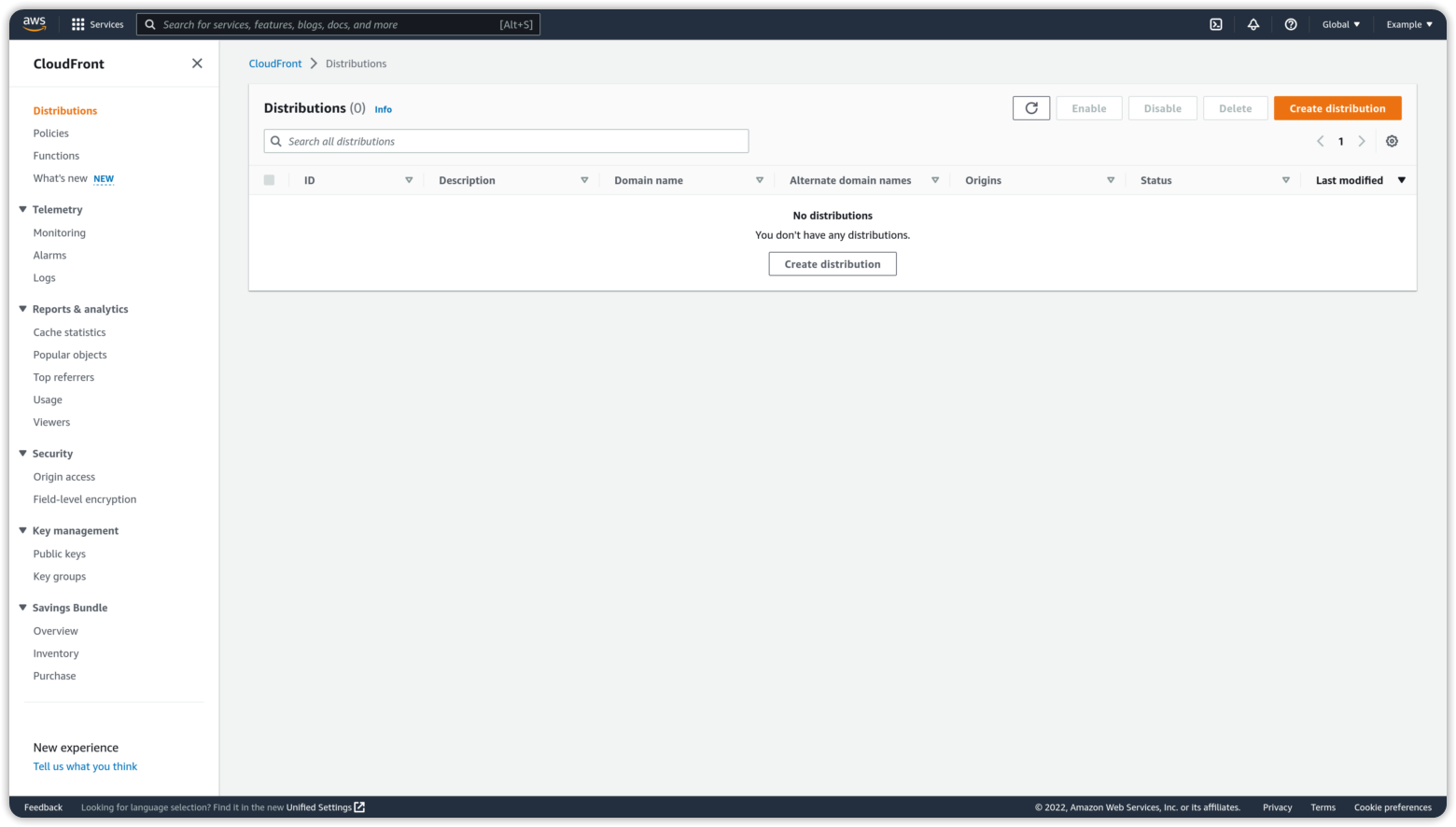This screenshot has height=827, width=1456.
Task: Click the Enable button
Action: point(1089,108)
